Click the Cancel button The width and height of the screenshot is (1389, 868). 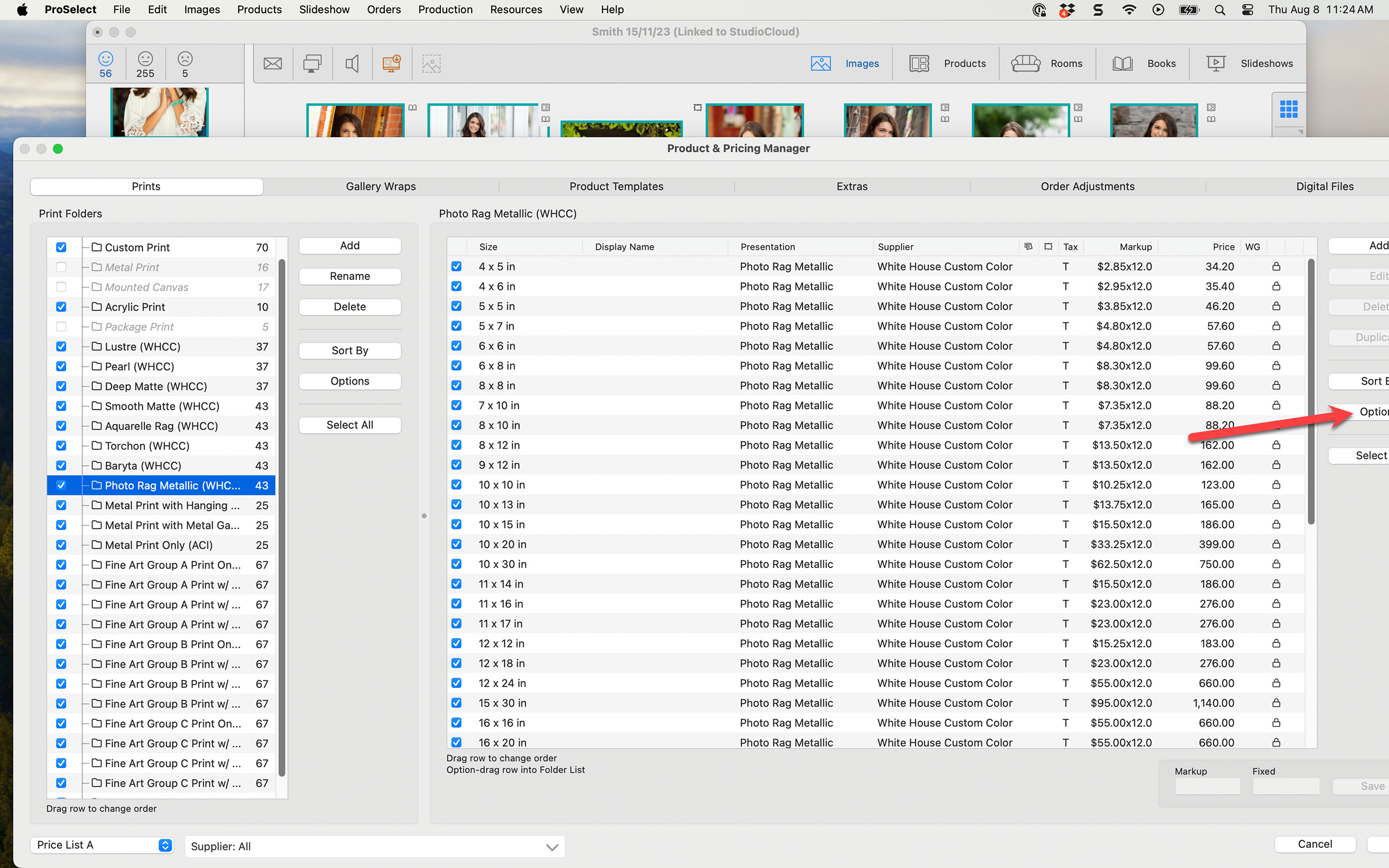pyautogui.click(x=1314, y=843)
